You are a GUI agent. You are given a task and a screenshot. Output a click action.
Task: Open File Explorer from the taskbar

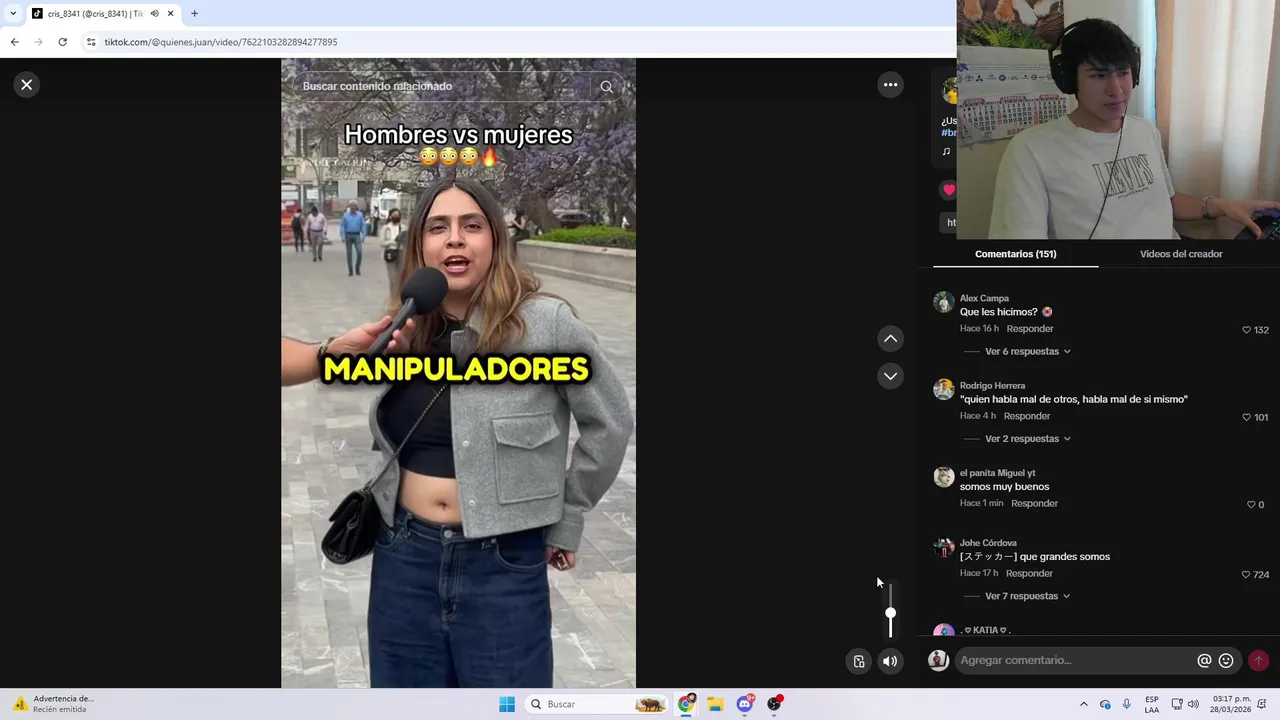click(715, 704)
